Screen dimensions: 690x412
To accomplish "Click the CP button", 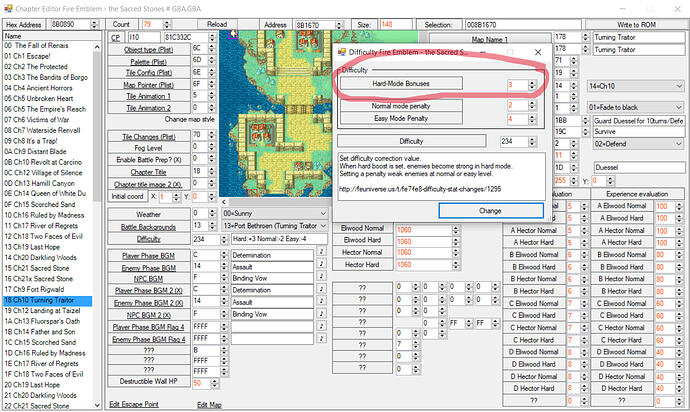I will pyautogui.click(x=116, y=38).
